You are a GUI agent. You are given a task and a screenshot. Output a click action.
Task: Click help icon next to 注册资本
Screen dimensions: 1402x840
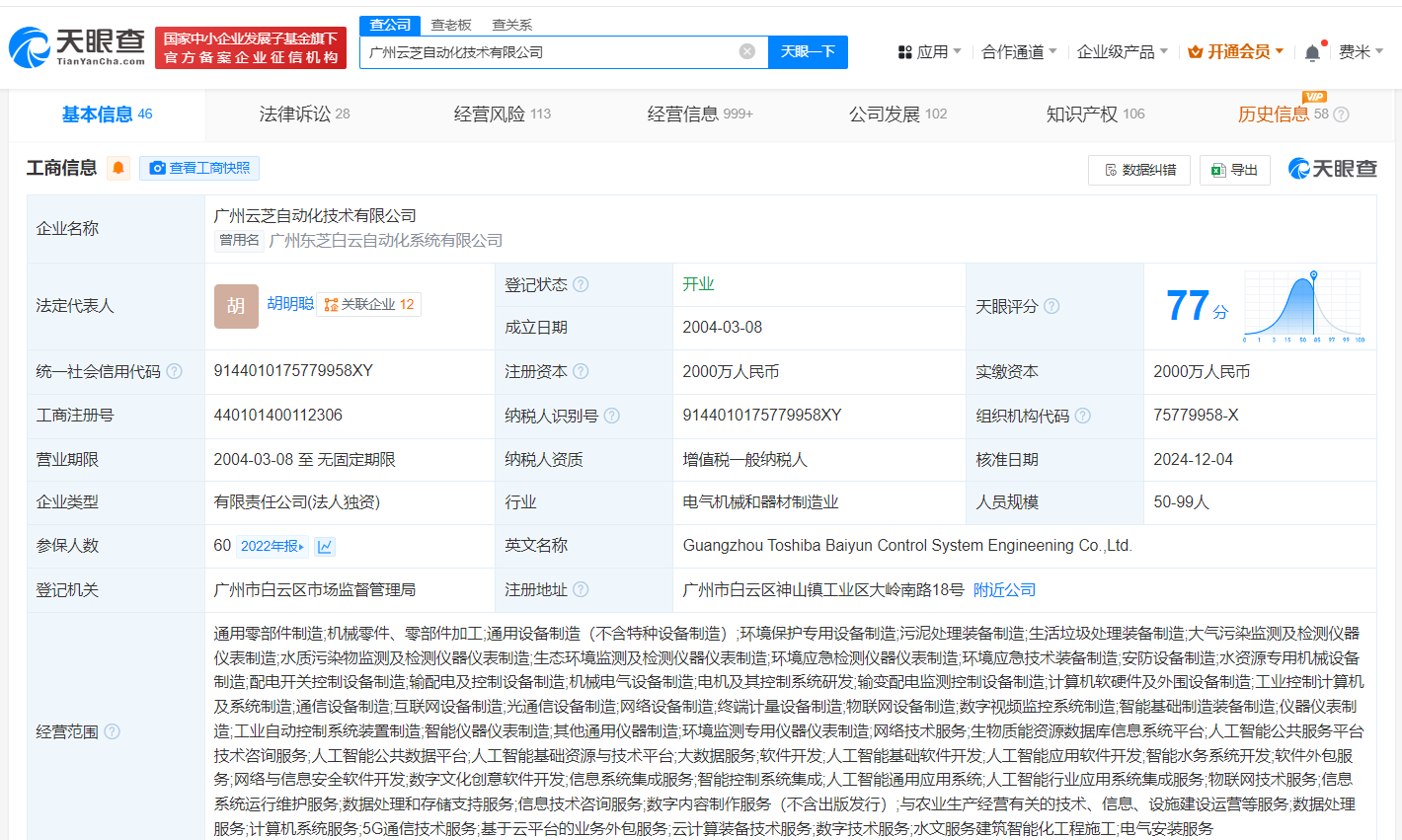pyautogui.click(x=581, y=371)
